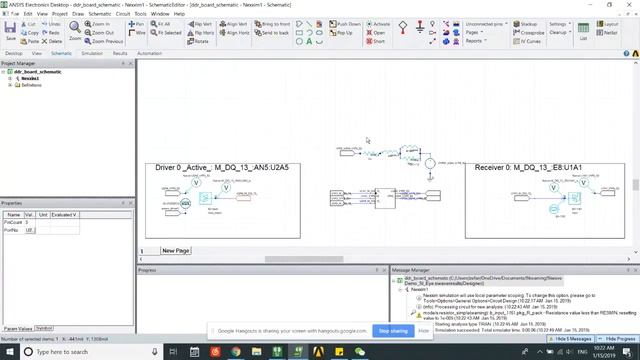640x360 pixels.
Task: Open the Crossprobe tool
Action: point(529,33)
